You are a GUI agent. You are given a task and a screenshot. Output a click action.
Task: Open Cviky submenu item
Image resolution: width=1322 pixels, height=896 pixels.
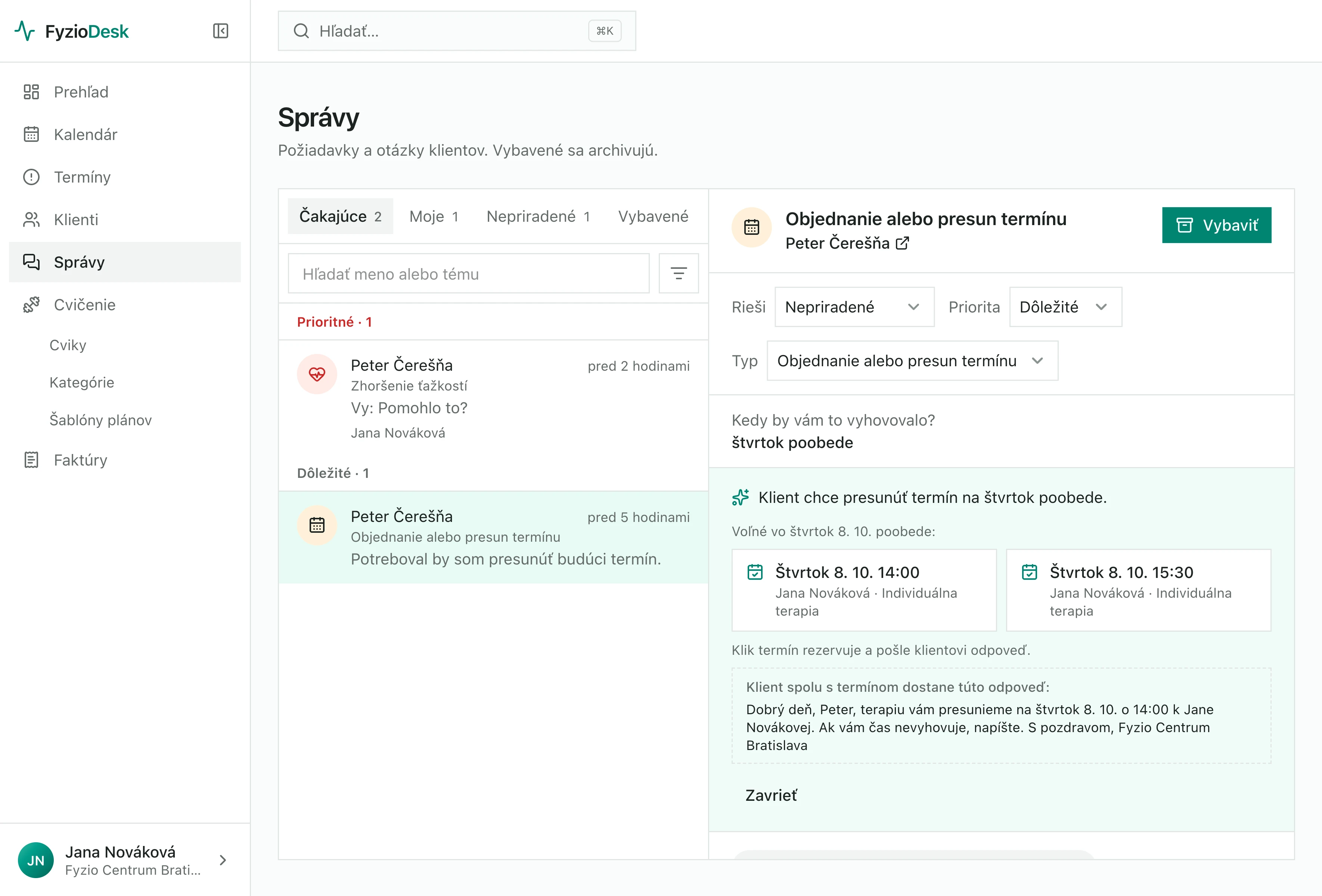[x=68, y=345]
